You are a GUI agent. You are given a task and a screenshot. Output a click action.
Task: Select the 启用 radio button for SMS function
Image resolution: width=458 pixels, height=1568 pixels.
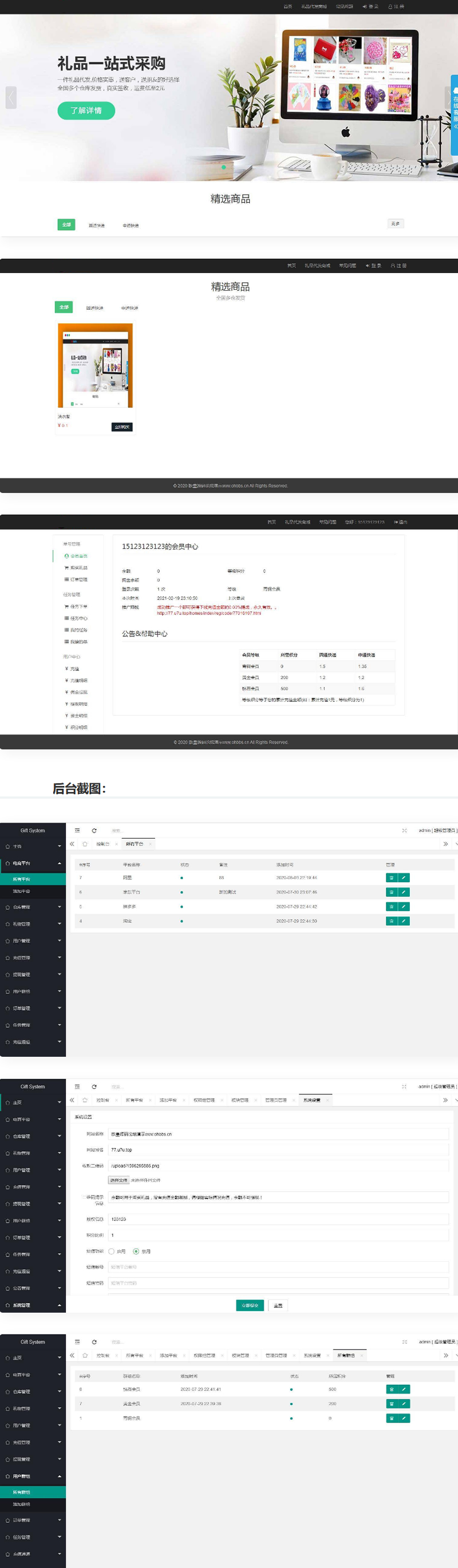pyautogui.click(x=112, y=1251)
